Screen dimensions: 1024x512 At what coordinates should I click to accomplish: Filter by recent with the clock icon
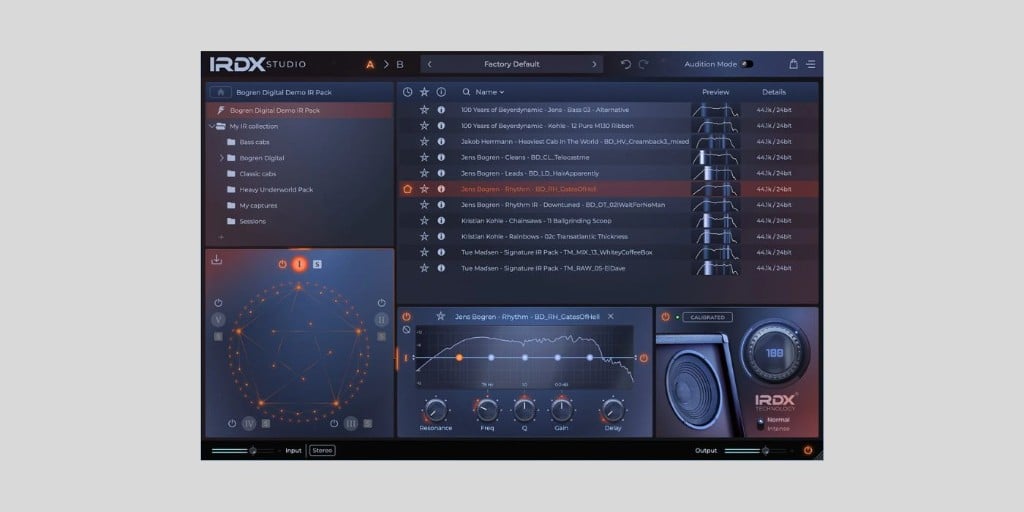408,92
